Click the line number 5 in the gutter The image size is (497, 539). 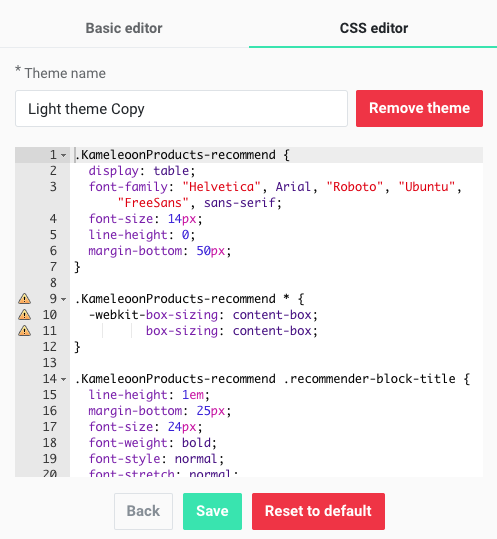click(53, 235)
